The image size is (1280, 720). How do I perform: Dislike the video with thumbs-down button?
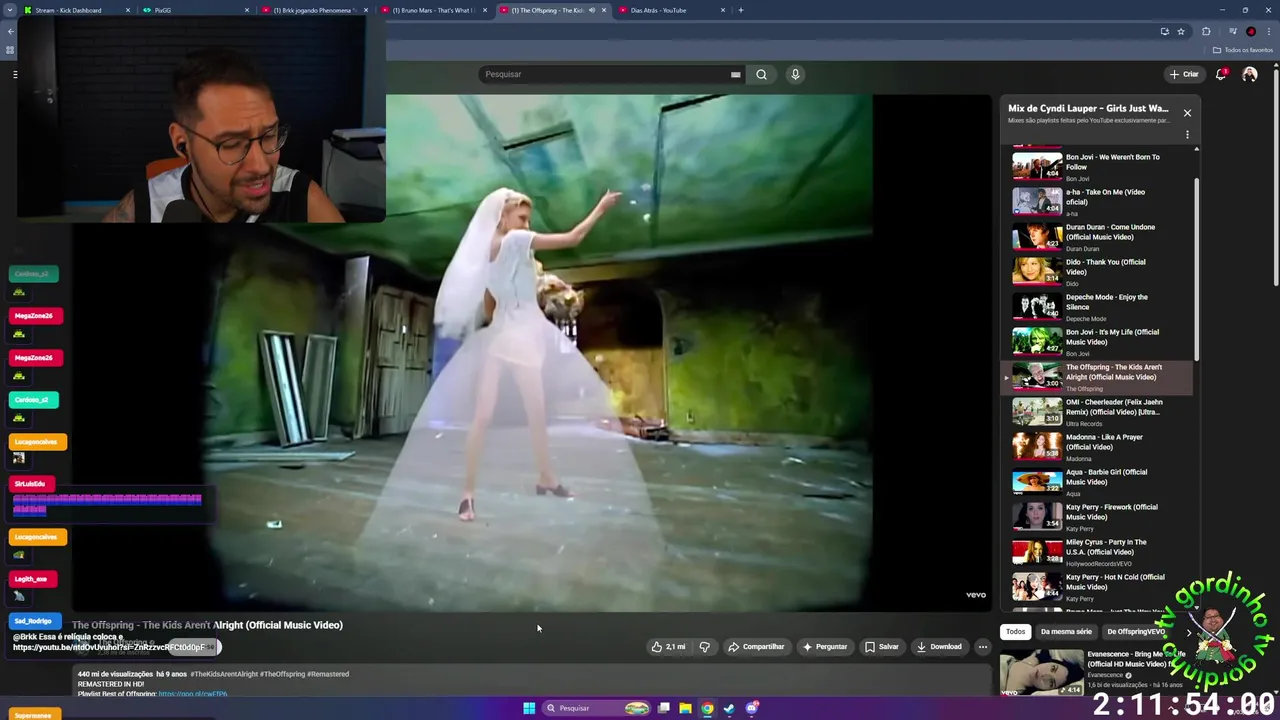pos(705,647)
